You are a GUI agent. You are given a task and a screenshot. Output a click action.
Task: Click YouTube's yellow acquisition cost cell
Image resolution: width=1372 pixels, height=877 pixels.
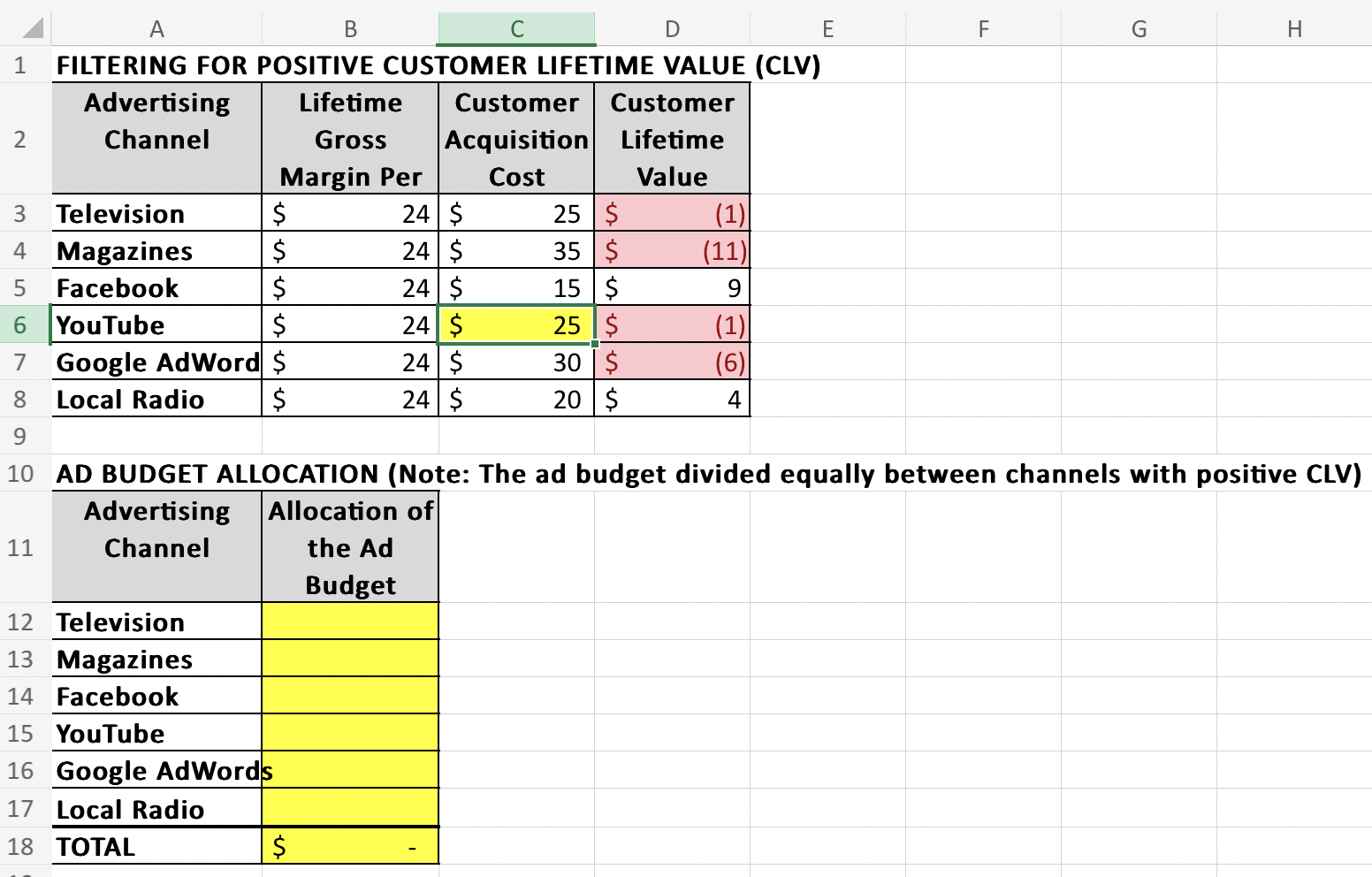click(516, 325)
